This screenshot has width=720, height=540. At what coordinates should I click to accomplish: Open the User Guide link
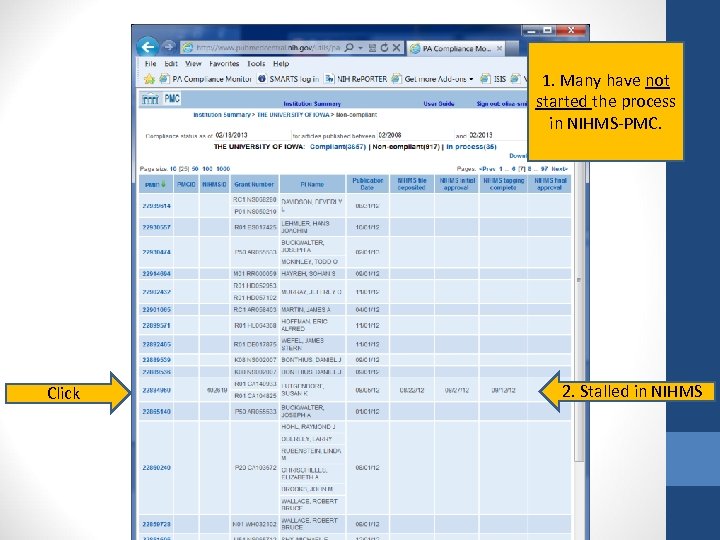point(439,104)
